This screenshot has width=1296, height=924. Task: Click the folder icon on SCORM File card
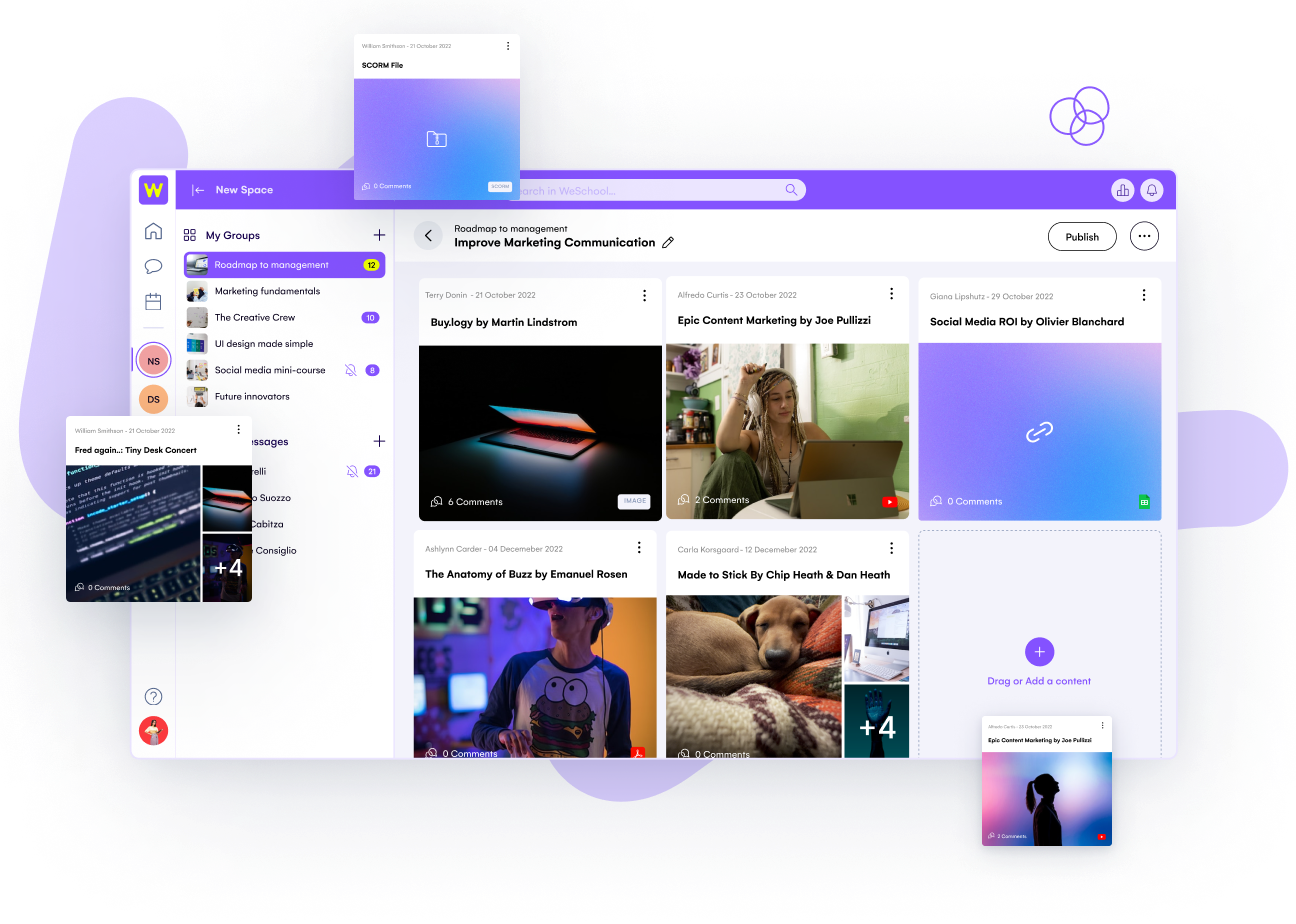pyautogui.click(x=436, y=139)
